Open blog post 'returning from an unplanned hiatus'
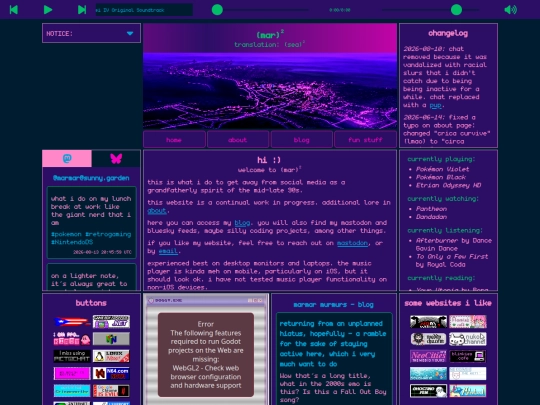540x405 pixels. tap(333, 344)
